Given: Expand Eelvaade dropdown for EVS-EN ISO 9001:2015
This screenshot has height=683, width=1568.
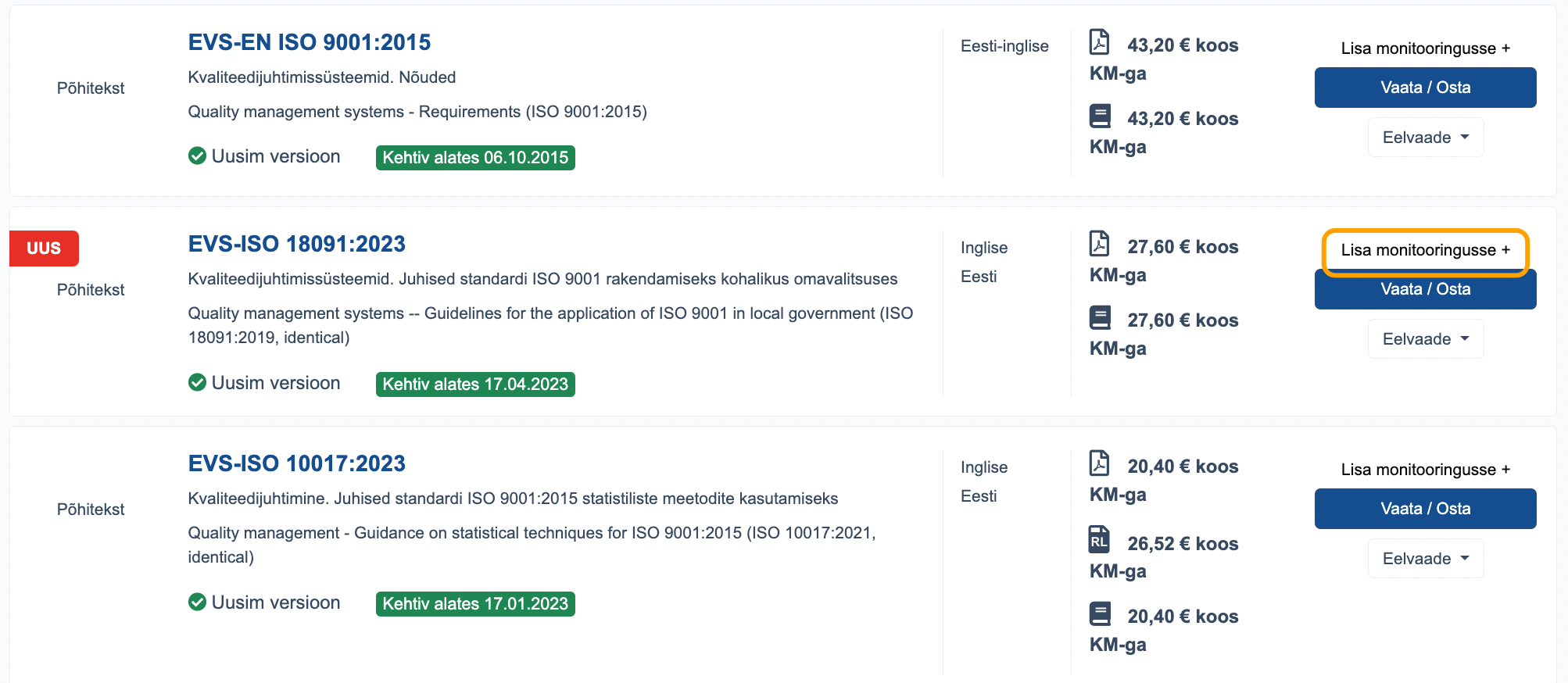Looking at the screenshot, I should tap(1425, 138).
